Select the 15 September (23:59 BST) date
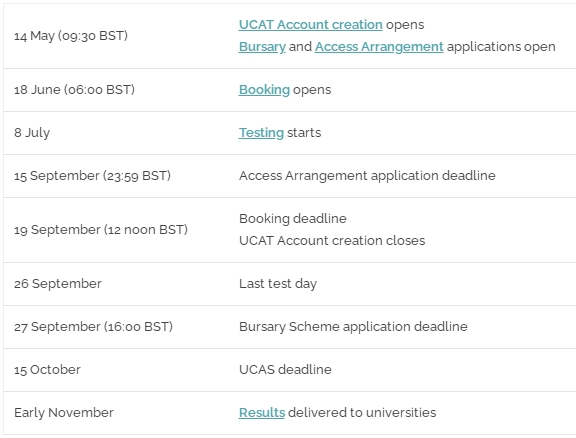Image resolution: width=576 pixels, height=438 pixels. (x=92, y=176)
